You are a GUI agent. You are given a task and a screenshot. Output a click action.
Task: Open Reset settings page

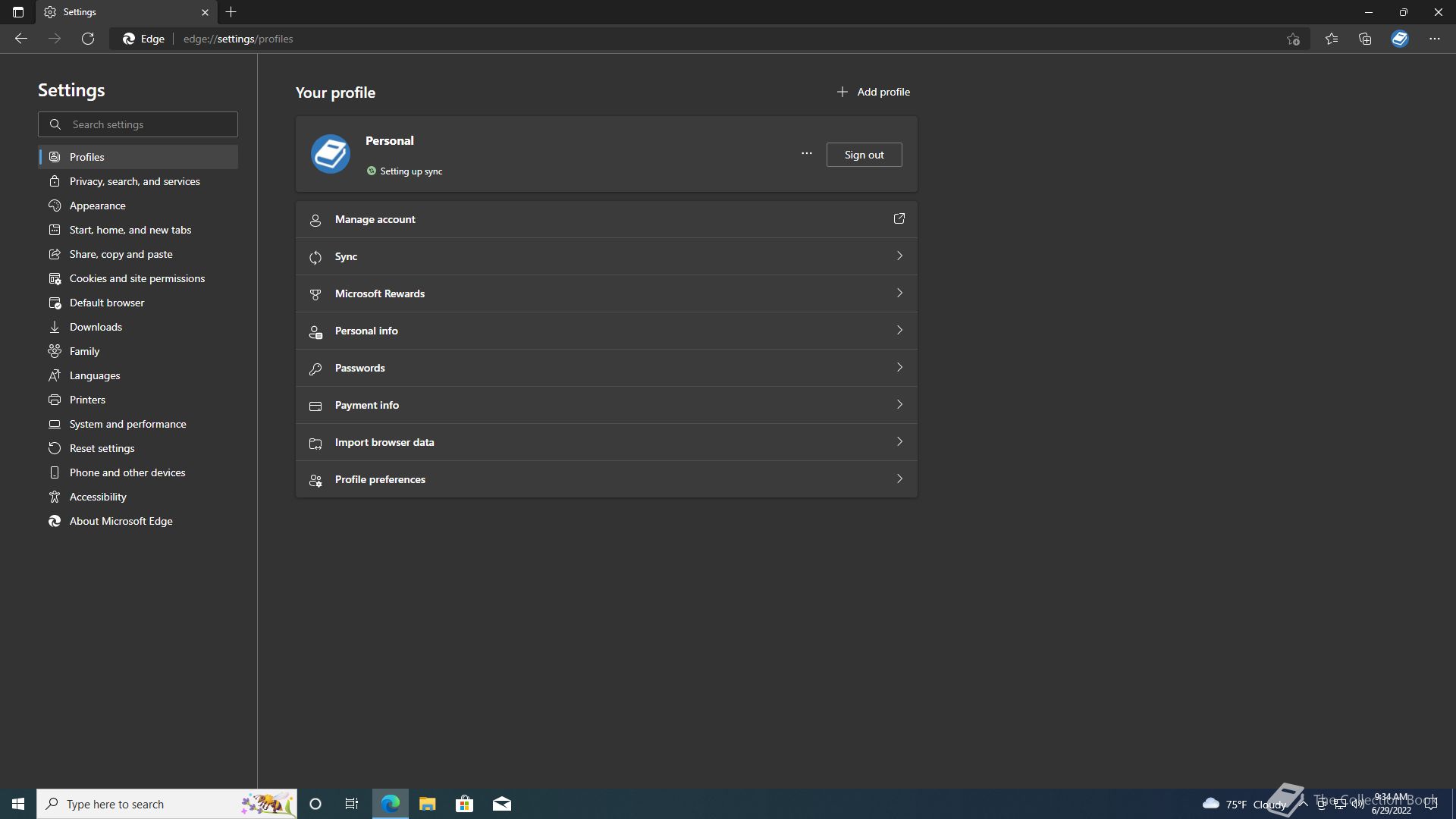[138, 448]
